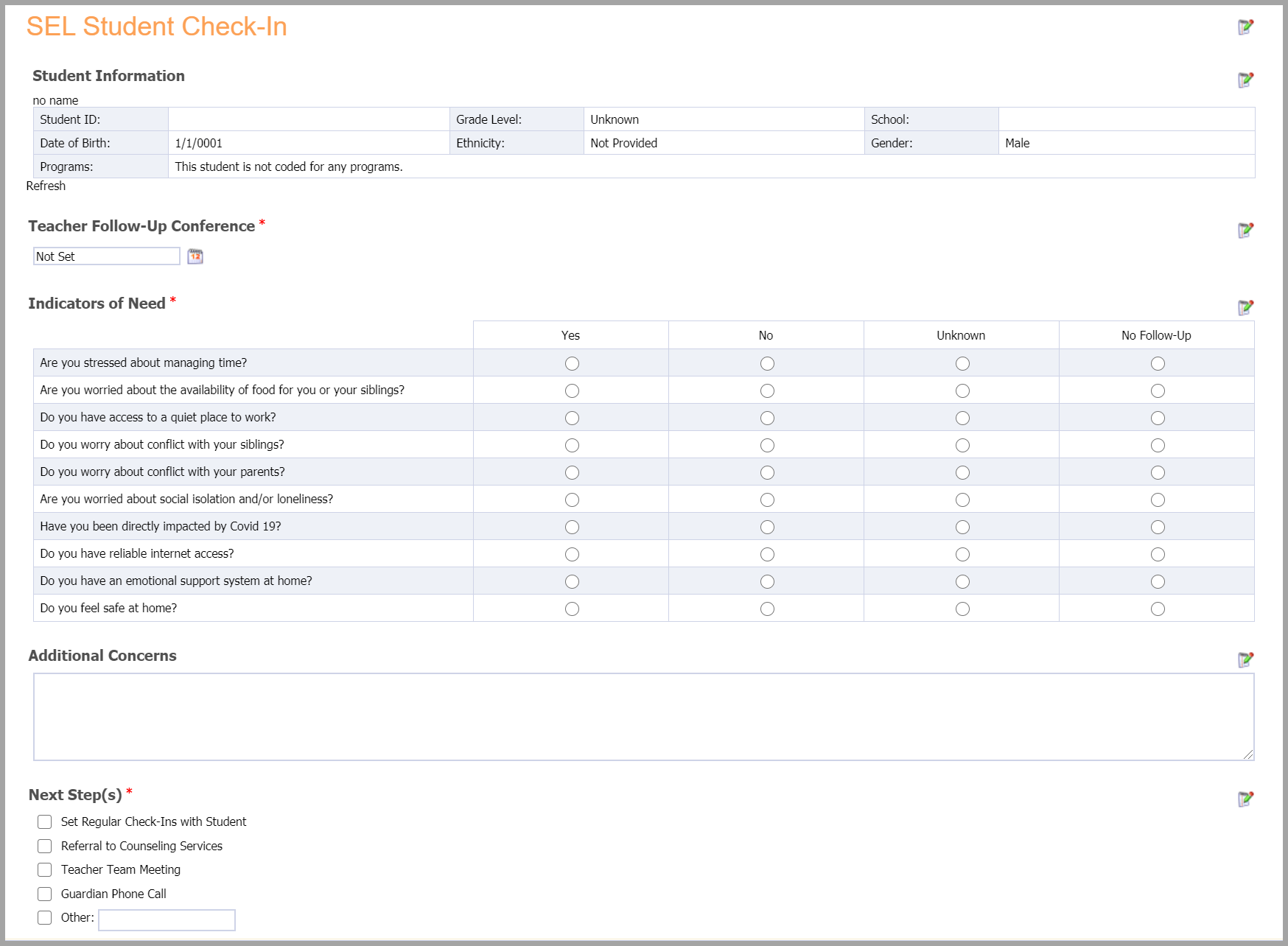Image resolution: width=1288 pixels, height=946 pixels.
Task: Select Yes for directly impacted by Covid 19
Action: click(572, 527)
